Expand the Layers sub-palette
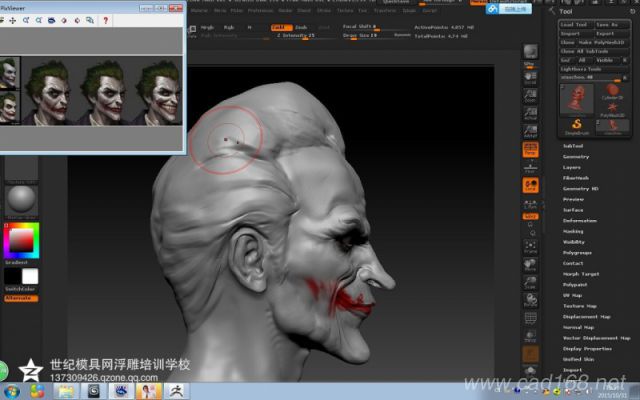This screenshot has width=640, height=400. tap(572, 167)
